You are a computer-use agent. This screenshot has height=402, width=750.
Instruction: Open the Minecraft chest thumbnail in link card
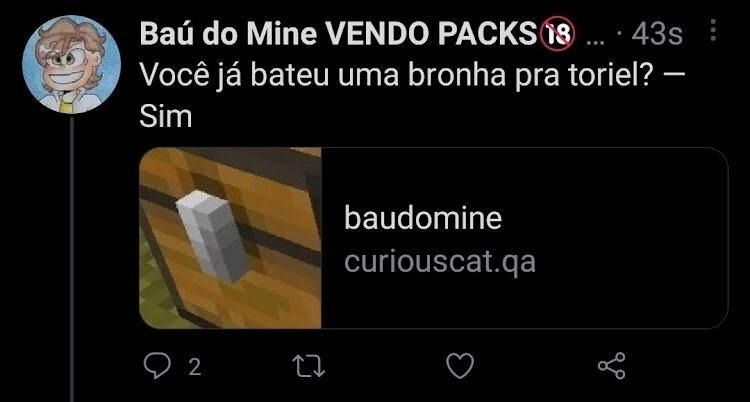[230, 238]
